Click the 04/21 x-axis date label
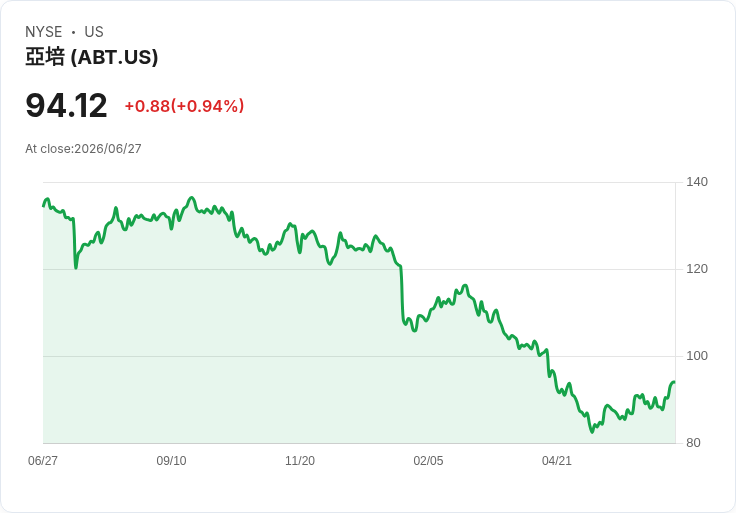 (557, 460)
